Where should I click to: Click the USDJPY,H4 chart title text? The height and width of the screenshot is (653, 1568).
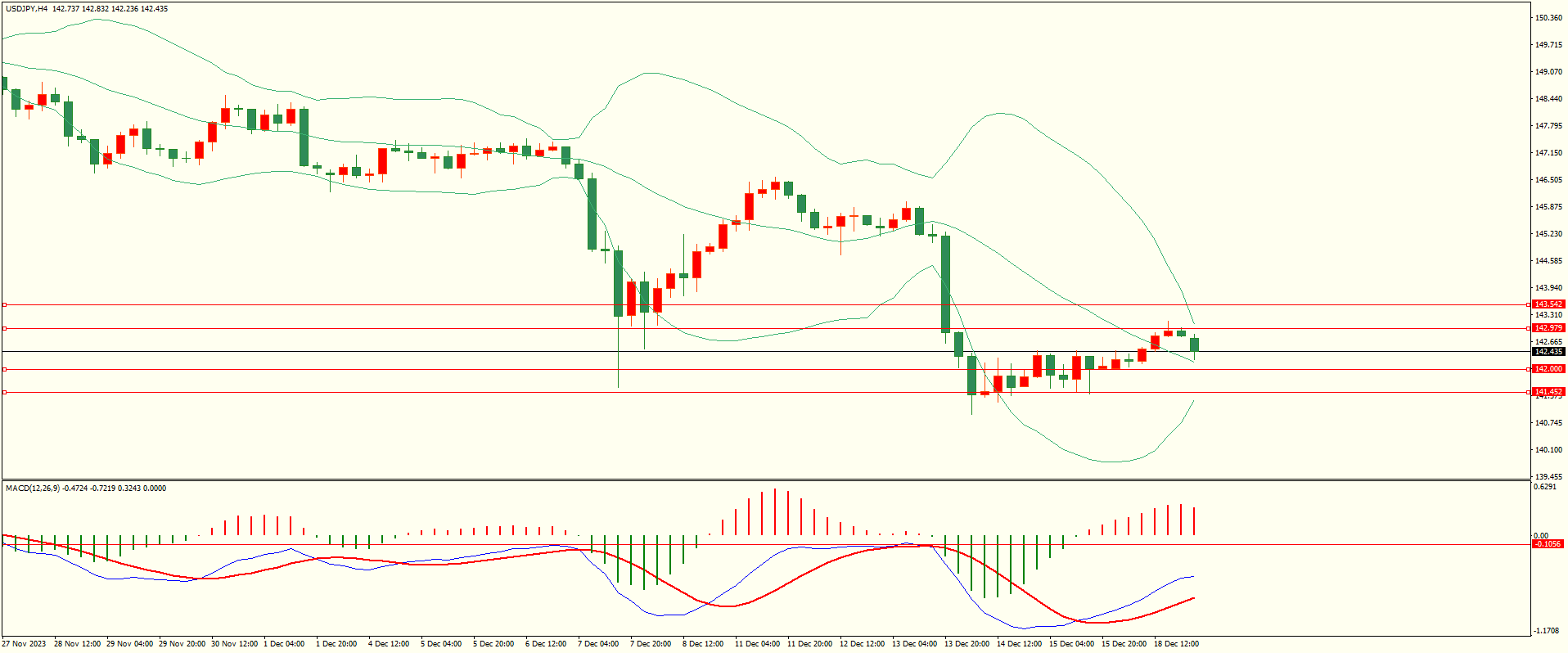[x=27, y=9]
